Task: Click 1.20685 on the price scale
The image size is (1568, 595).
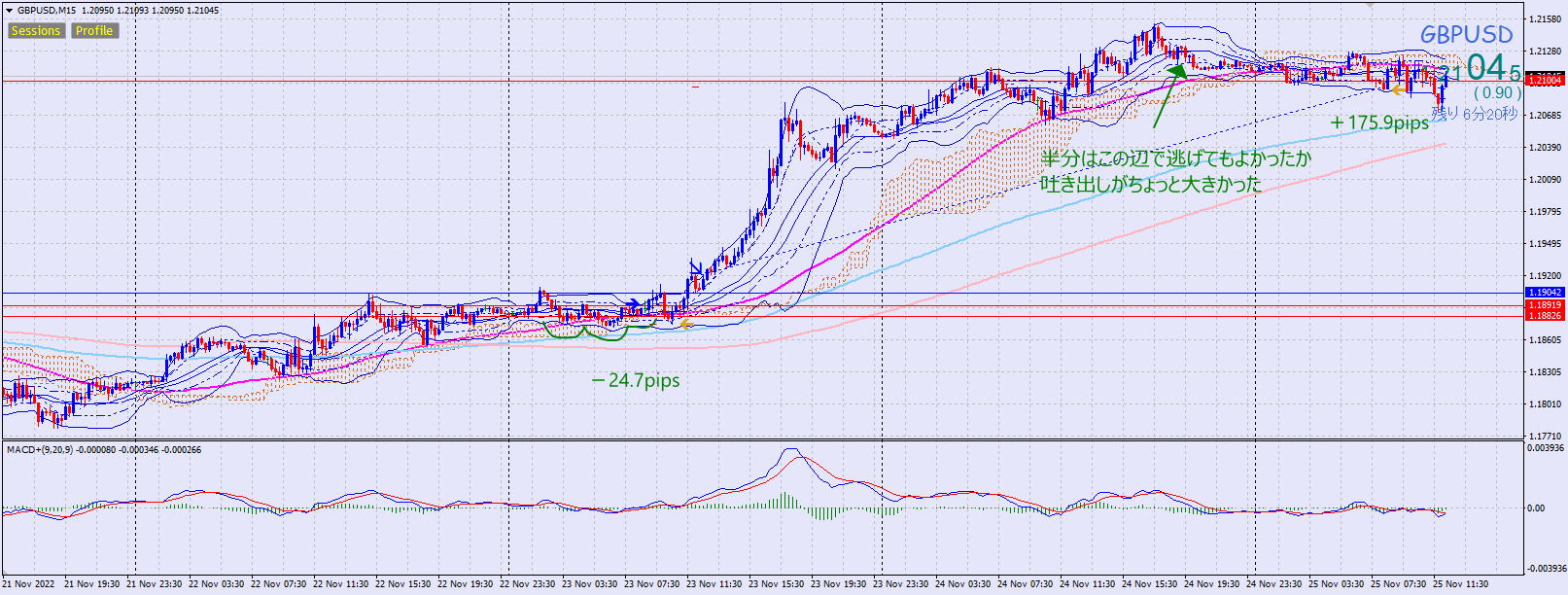Action: pyautogui.click(x=1546, y=116)
